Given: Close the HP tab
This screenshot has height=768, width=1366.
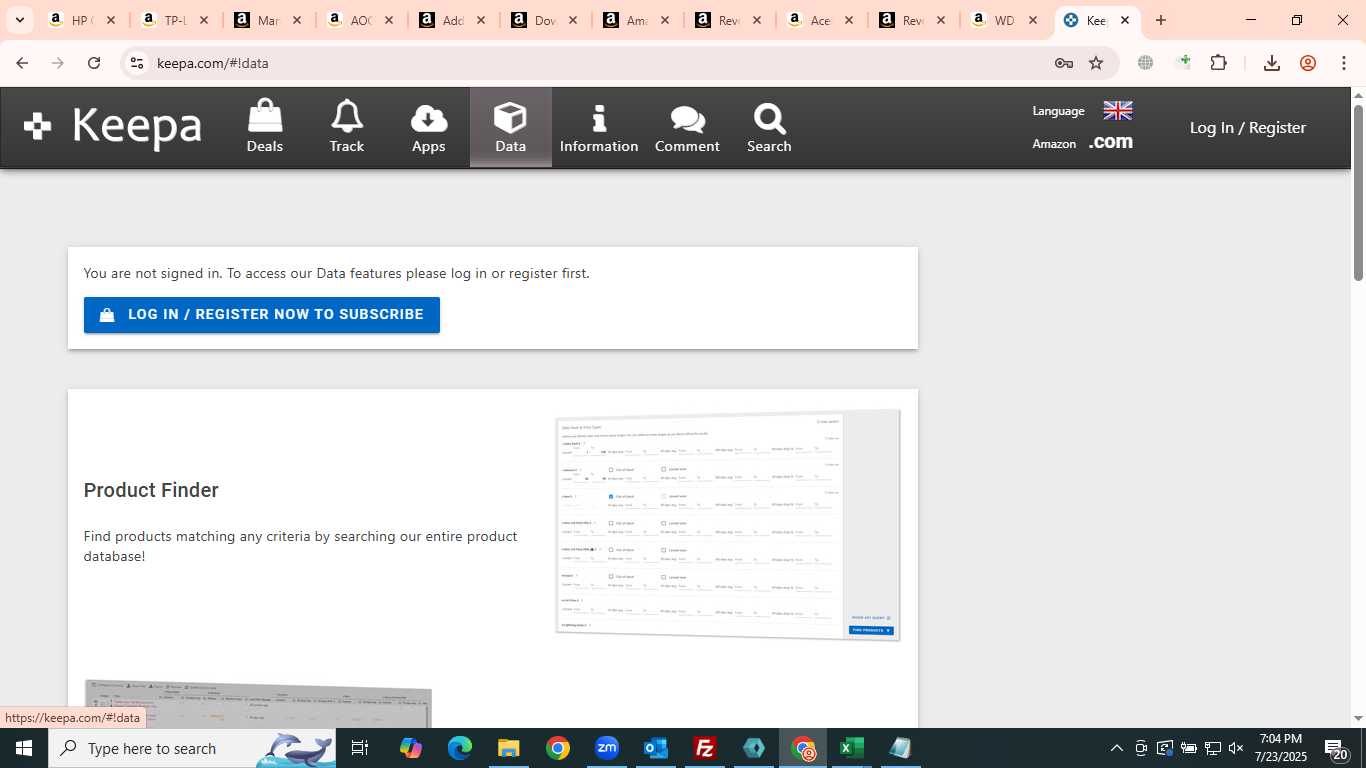Looking at the screenshot, I should 111,20.
